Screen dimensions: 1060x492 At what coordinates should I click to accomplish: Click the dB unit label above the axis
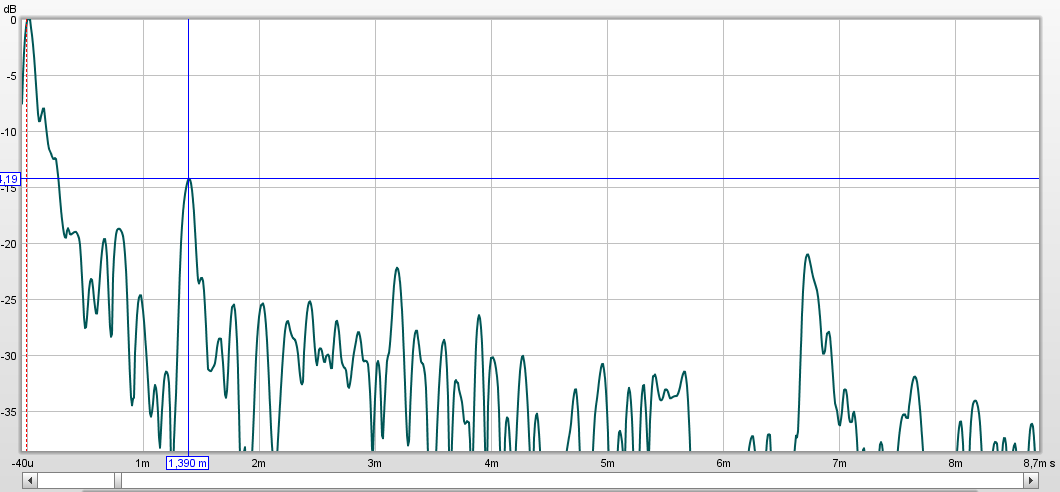(10, 7)
